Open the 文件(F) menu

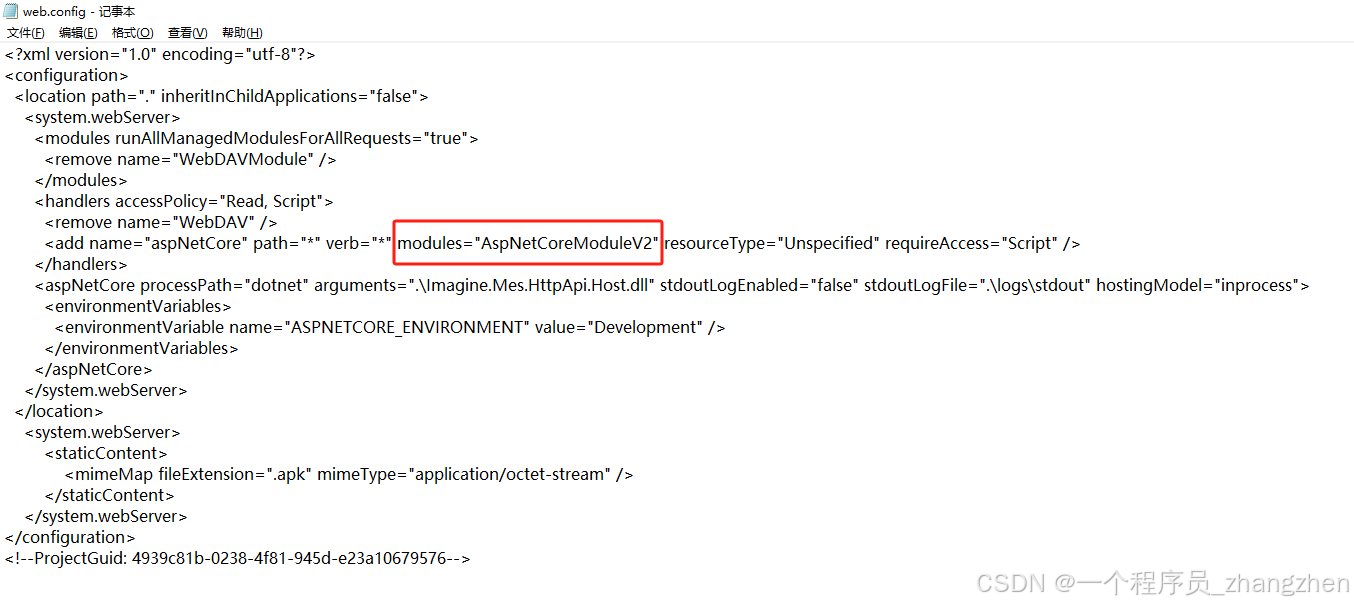point(25,32)
